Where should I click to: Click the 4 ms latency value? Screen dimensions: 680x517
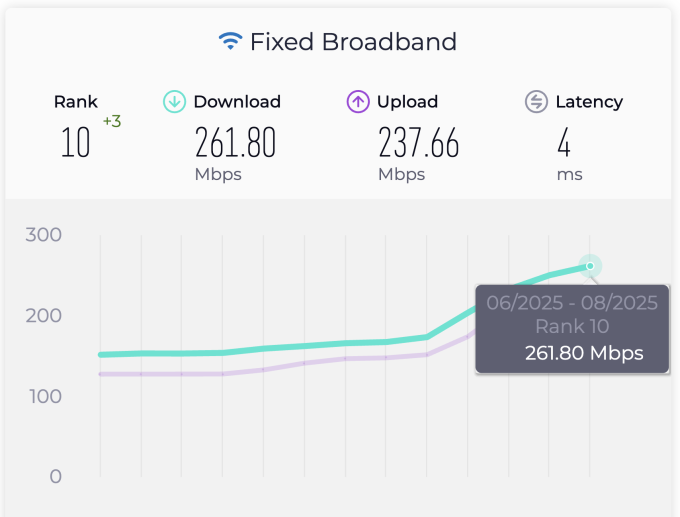point(564,144)
